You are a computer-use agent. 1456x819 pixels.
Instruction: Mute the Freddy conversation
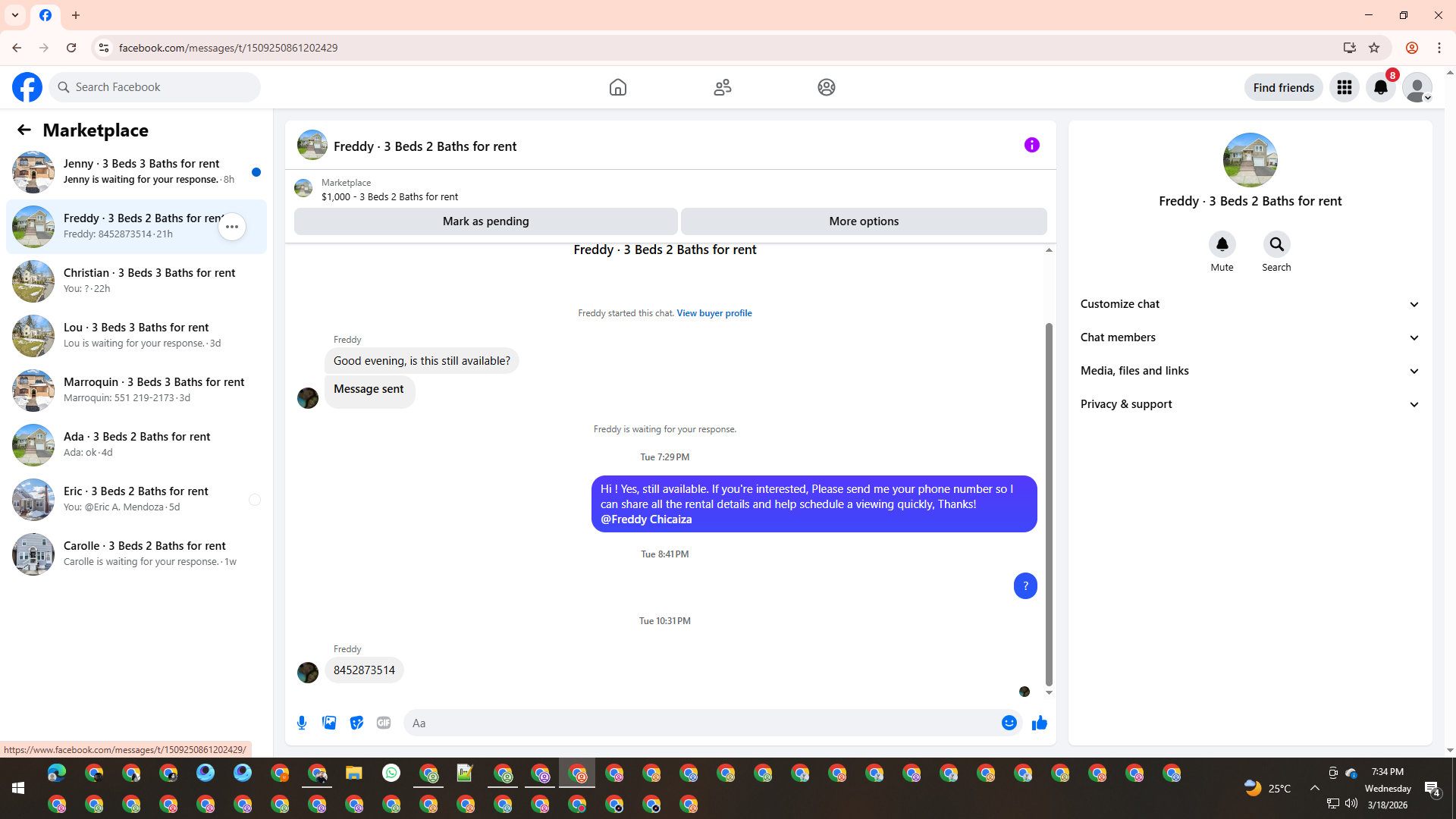1222,244
